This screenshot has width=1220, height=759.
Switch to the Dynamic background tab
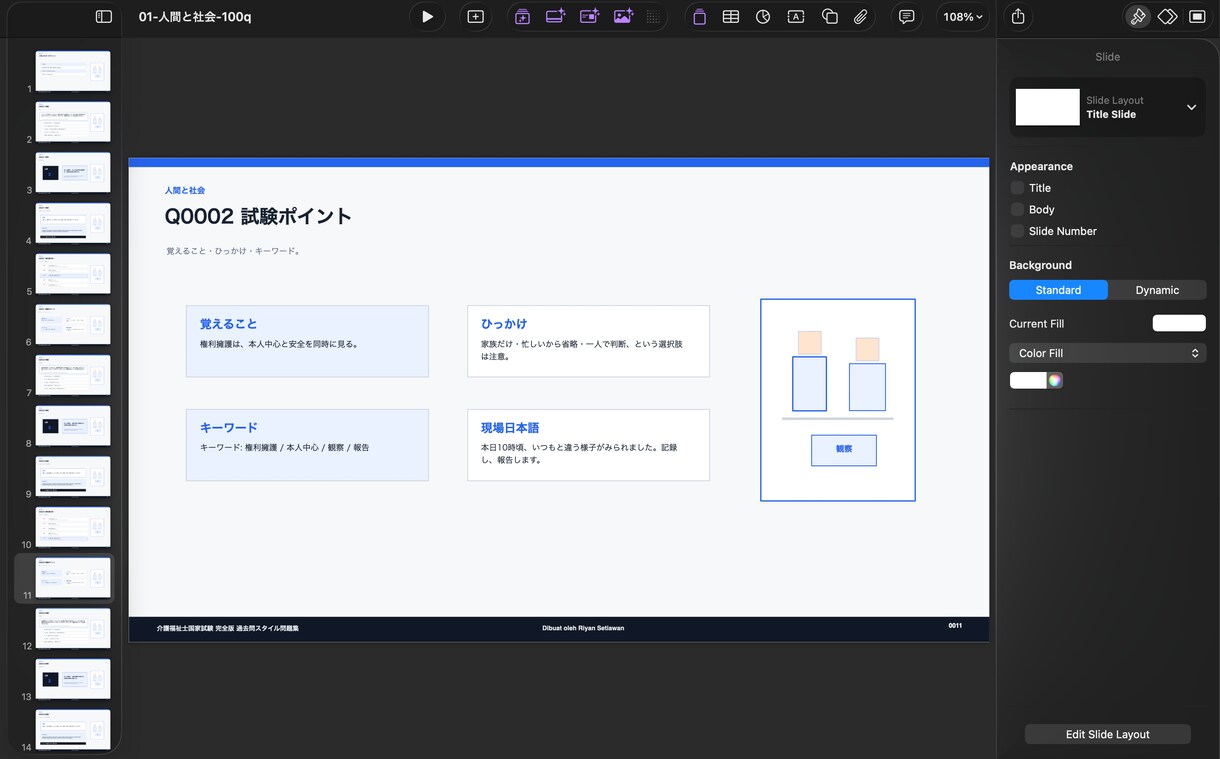pyautogui.click(x=1157, y=290)
